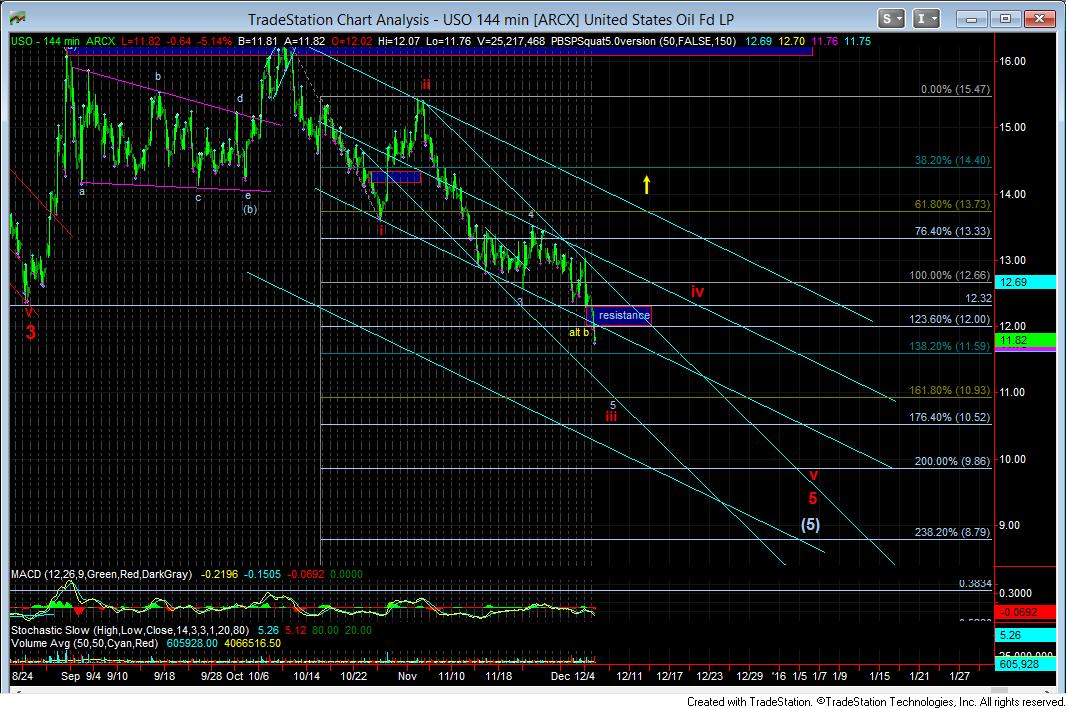The height and width of the screenshot is (708, 1066).
Task: Select the large red '3' wave label
Action: [x=31, y=333]
